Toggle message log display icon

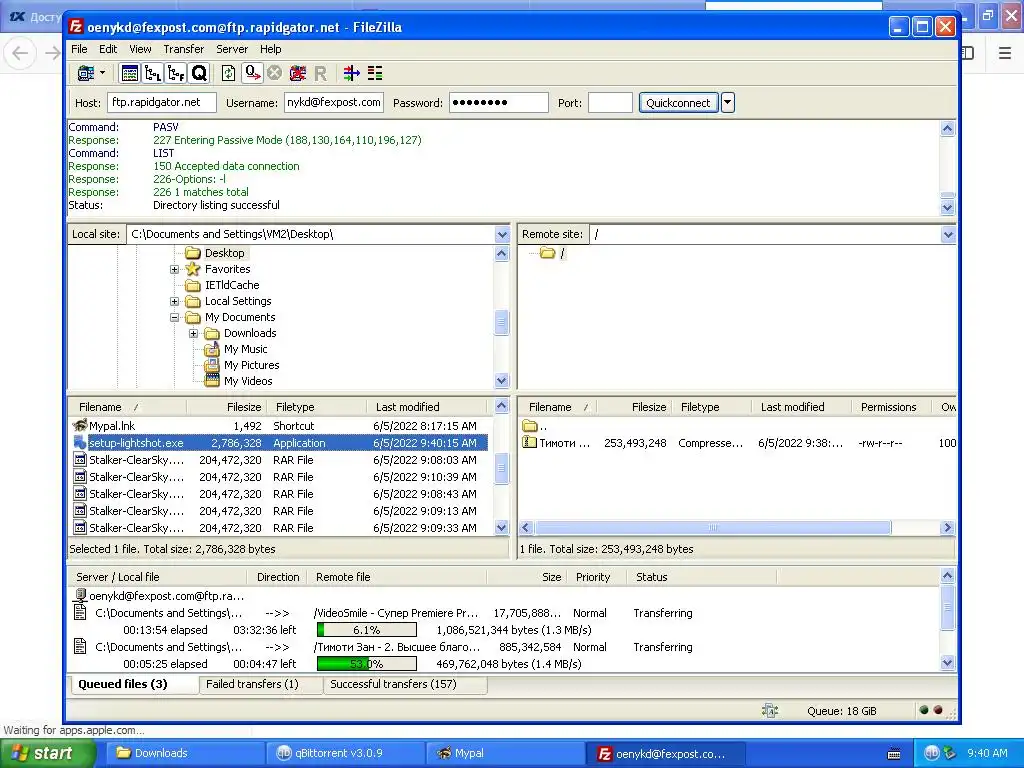click(x=130, y=73)
